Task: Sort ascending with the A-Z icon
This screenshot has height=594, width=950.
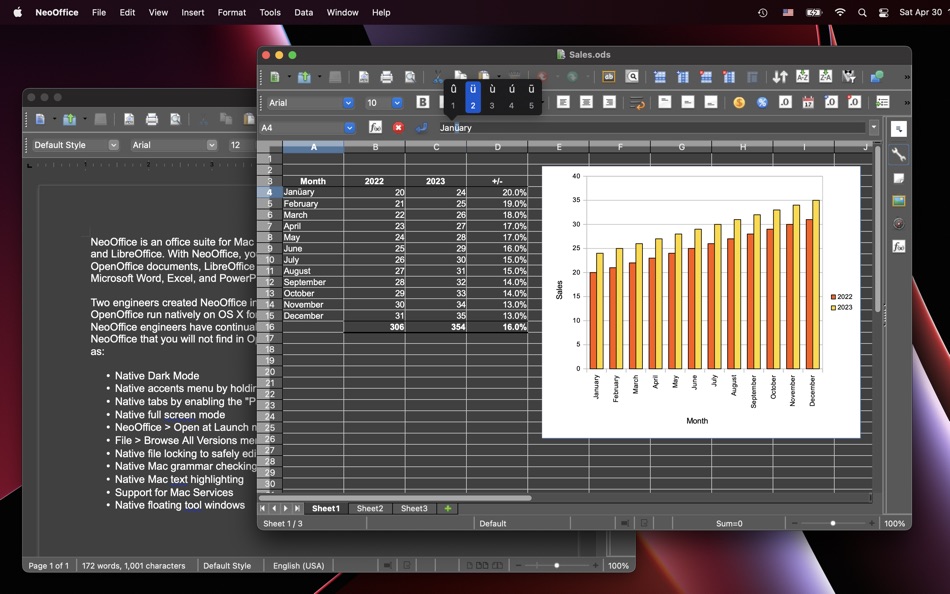Action: coord(802,76)
